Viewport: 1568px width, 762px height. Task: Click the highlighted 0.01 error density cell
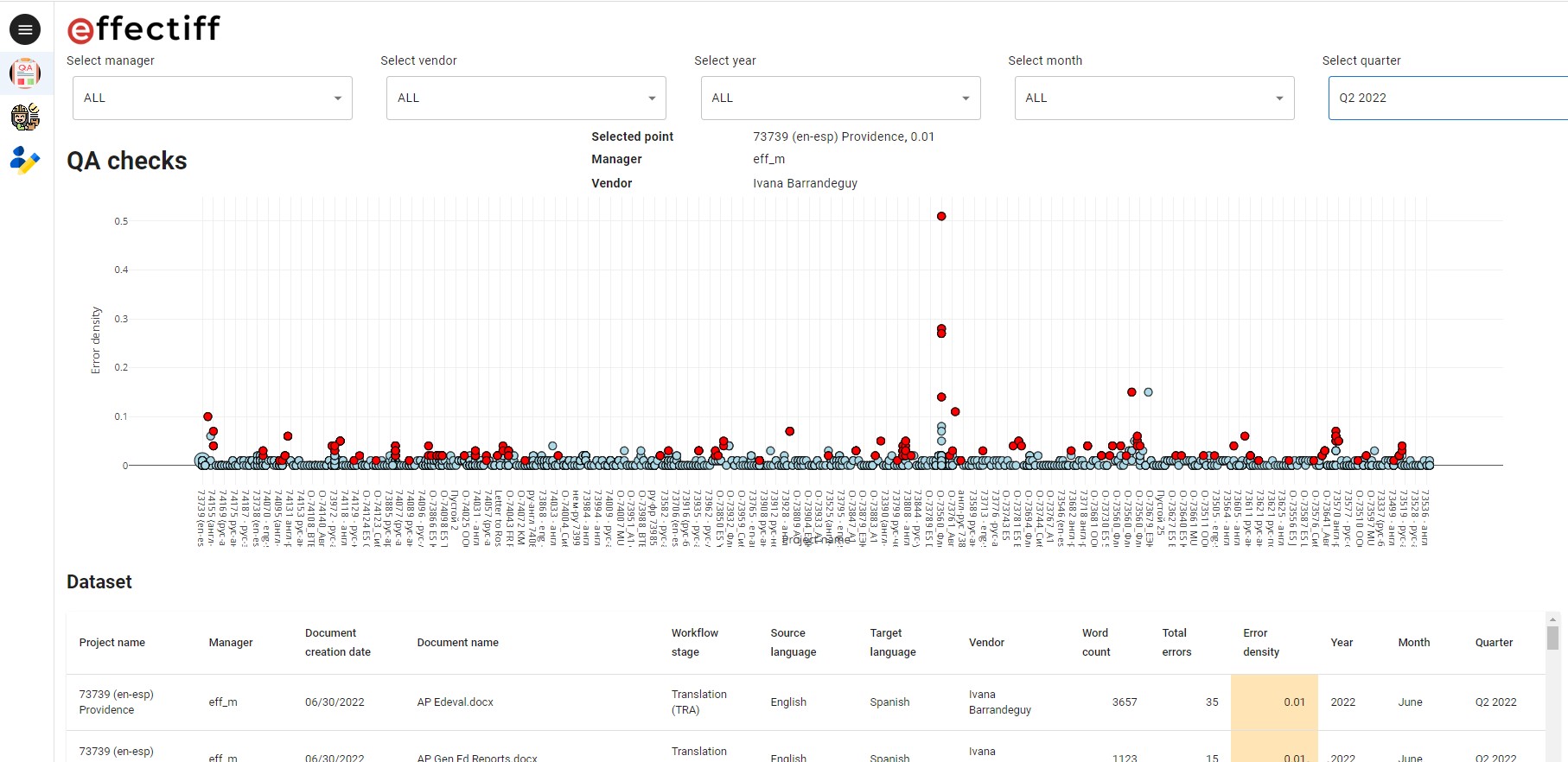1275,702
